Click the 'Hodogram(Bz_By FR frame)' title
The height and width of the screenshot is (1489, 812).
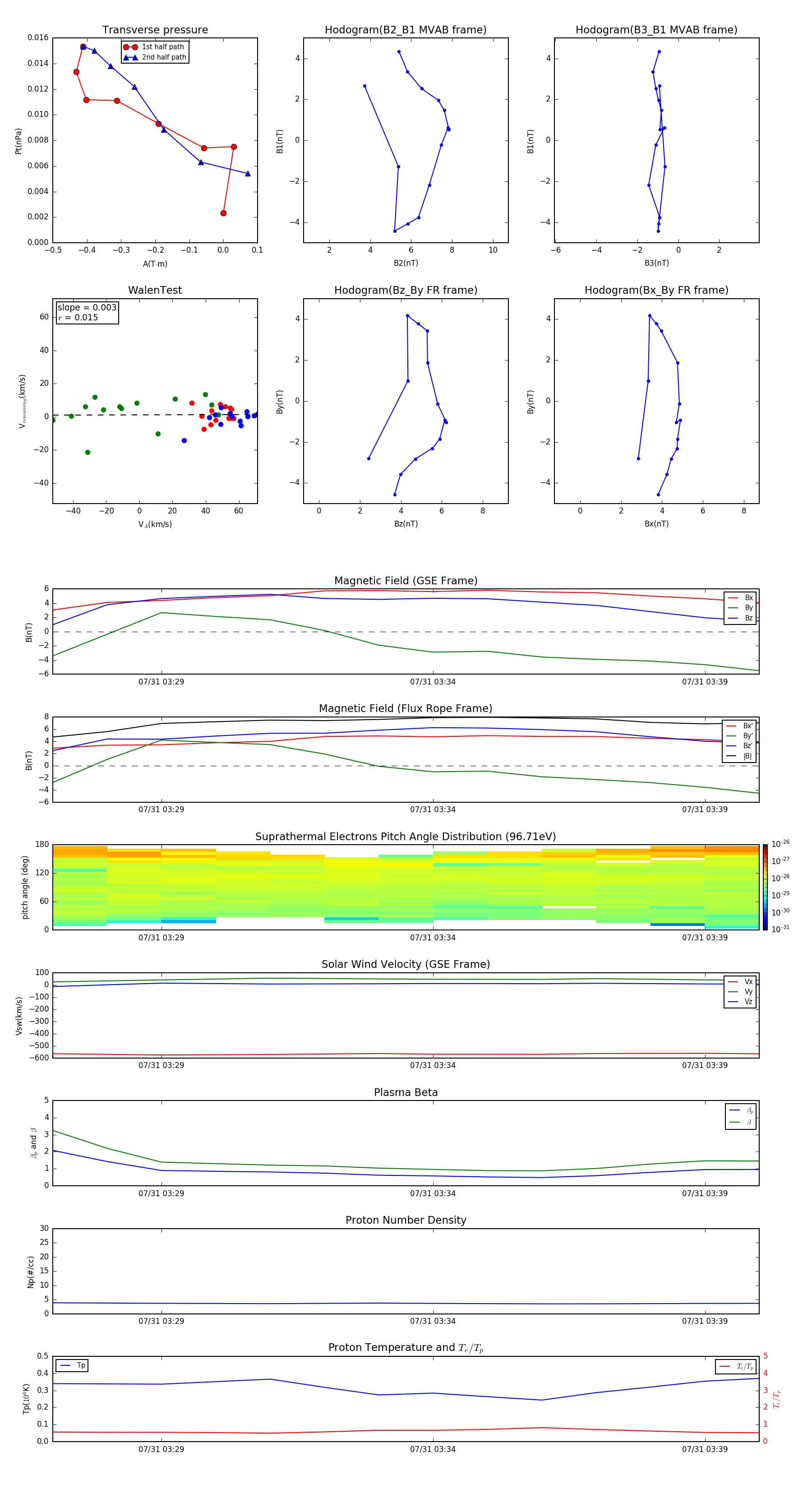tap(406, 290)
